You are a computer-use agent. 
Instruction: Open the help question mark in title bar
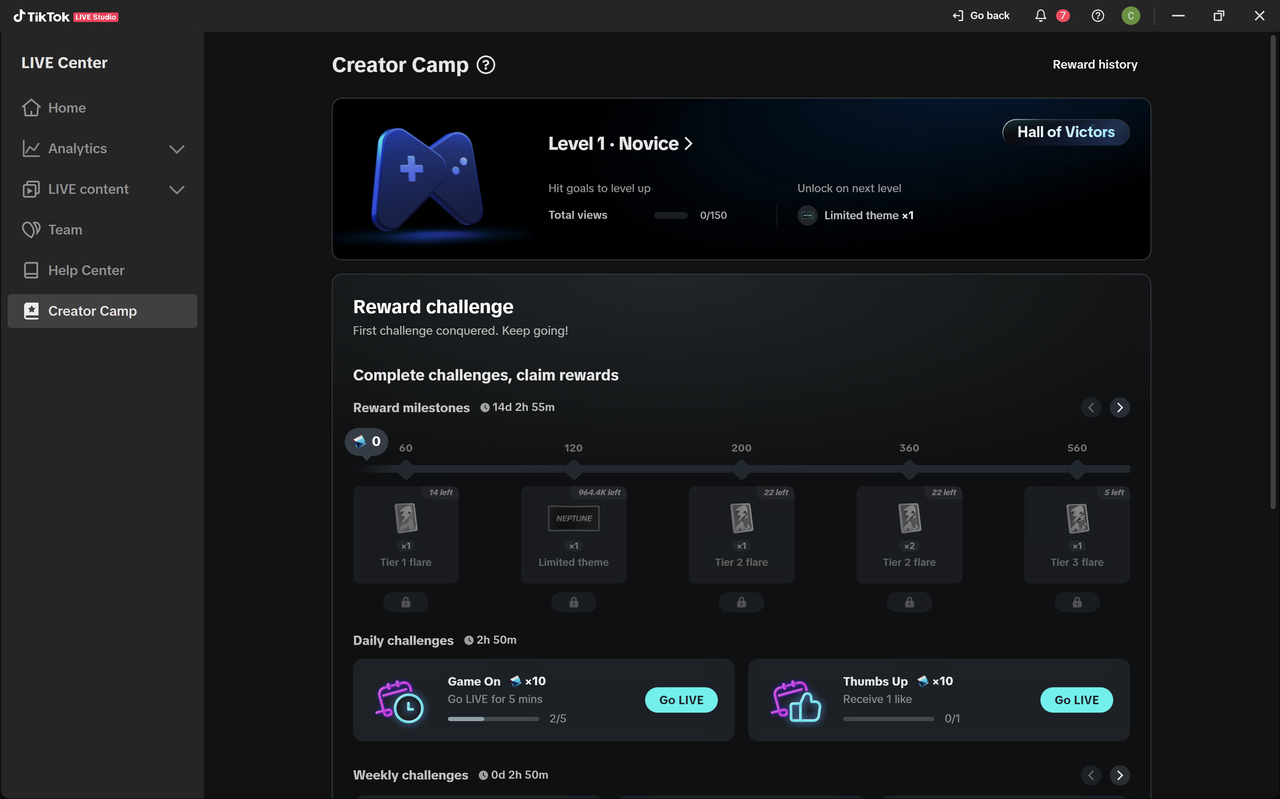(1098, 16)
